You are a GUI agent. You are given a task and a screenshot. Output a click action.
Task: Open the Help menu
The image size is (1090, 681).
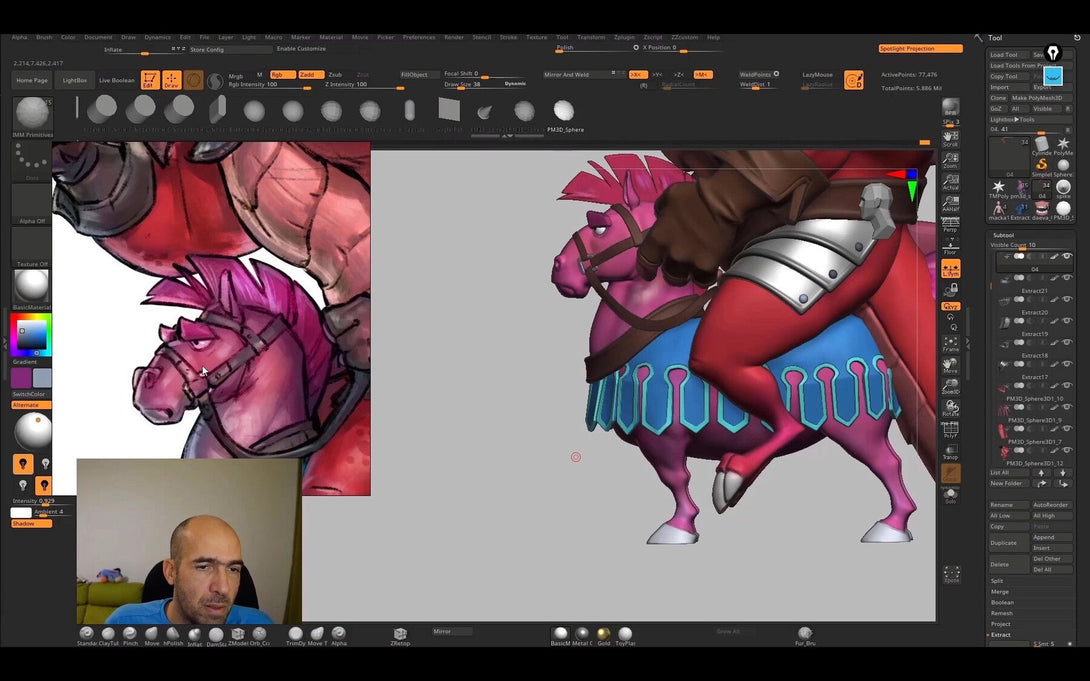(x=713, y=38)
